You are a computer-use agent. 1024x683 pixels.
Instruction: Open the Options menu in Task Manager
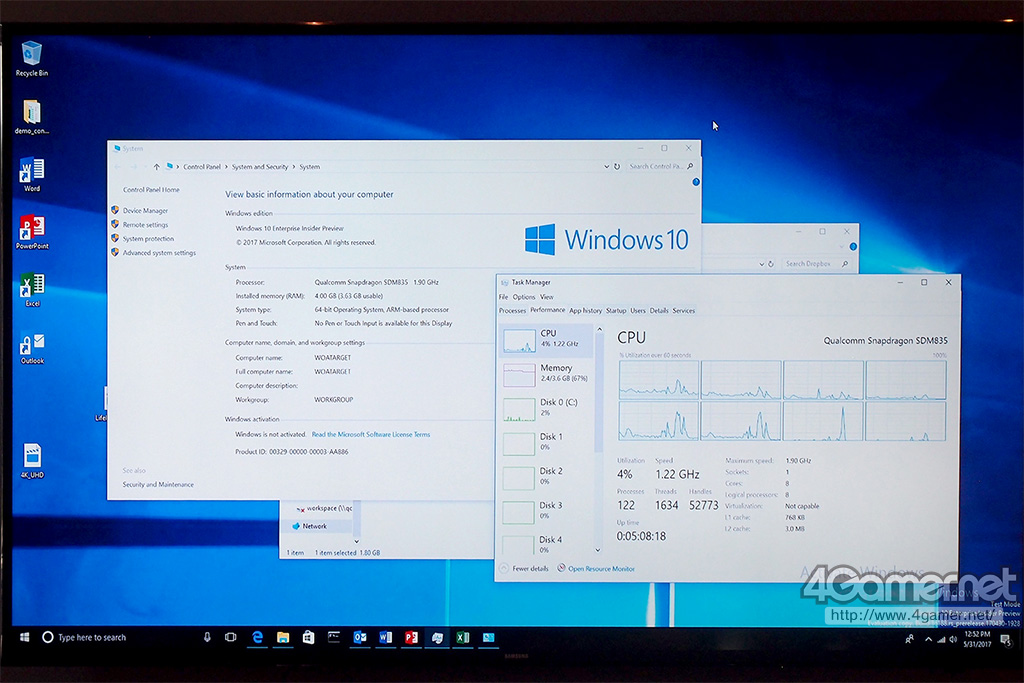[523, 296]
